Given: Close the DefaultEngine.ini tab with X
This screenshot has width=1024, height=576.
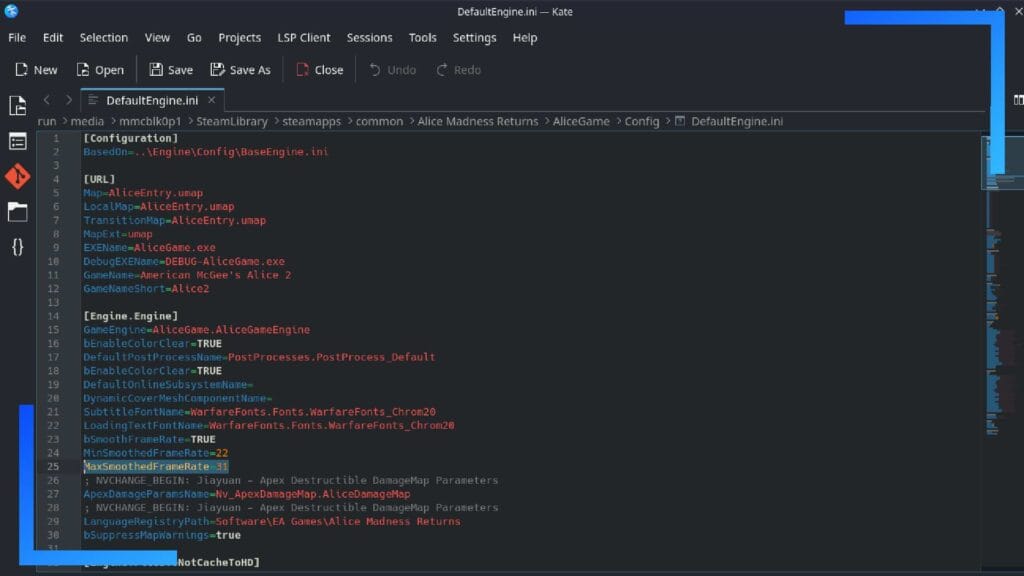Looking at the screenshot, I should [x=211, y=100].
